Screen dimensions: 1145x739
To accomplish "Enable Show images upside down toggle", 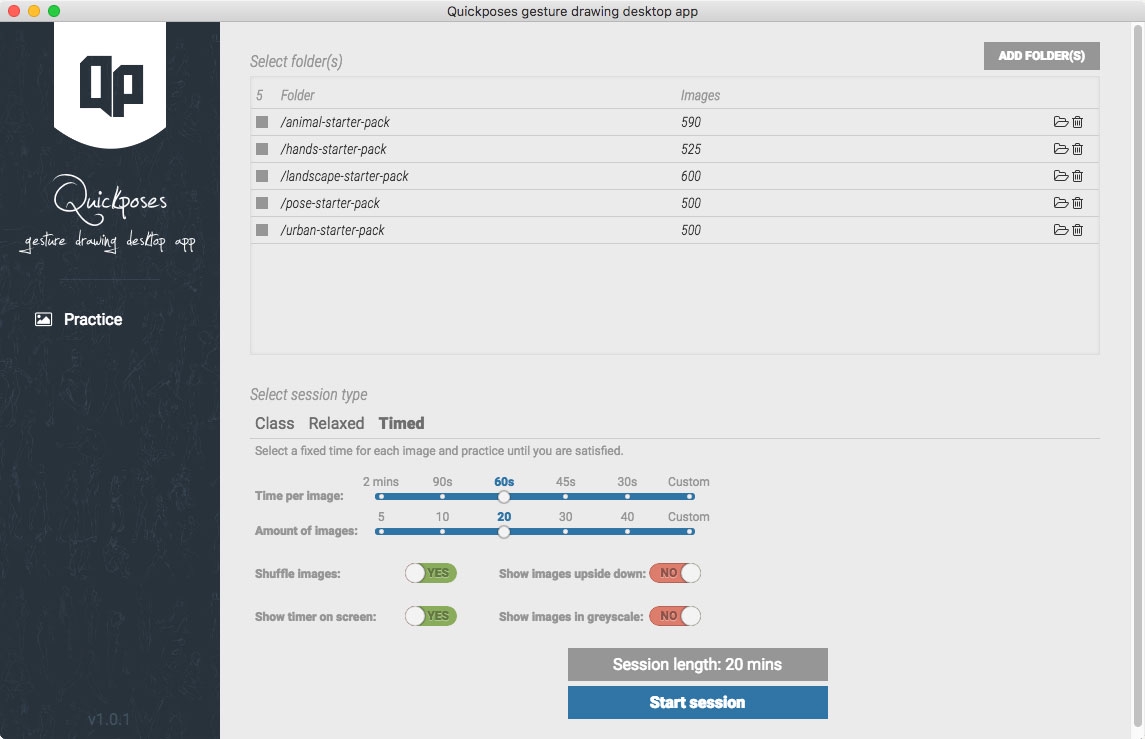I will 675,573.
